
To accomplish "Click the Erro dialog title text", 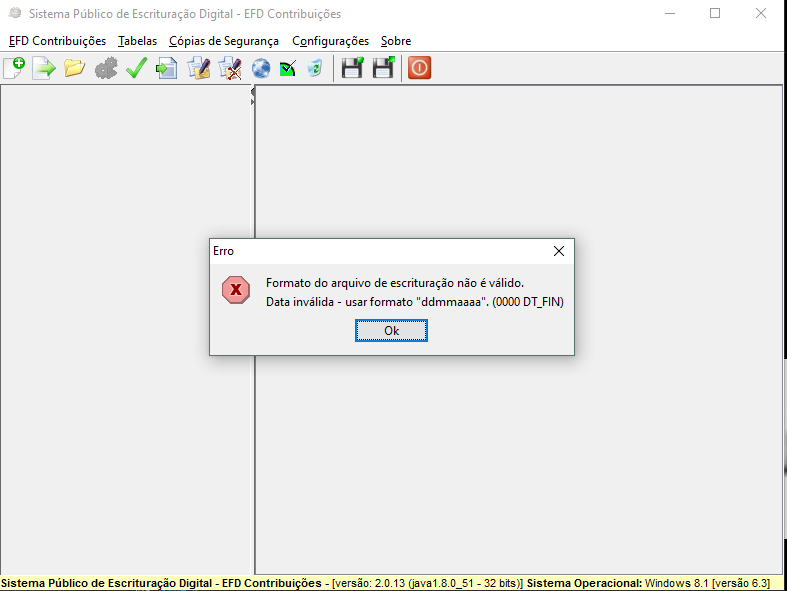I will pos(223,251).
